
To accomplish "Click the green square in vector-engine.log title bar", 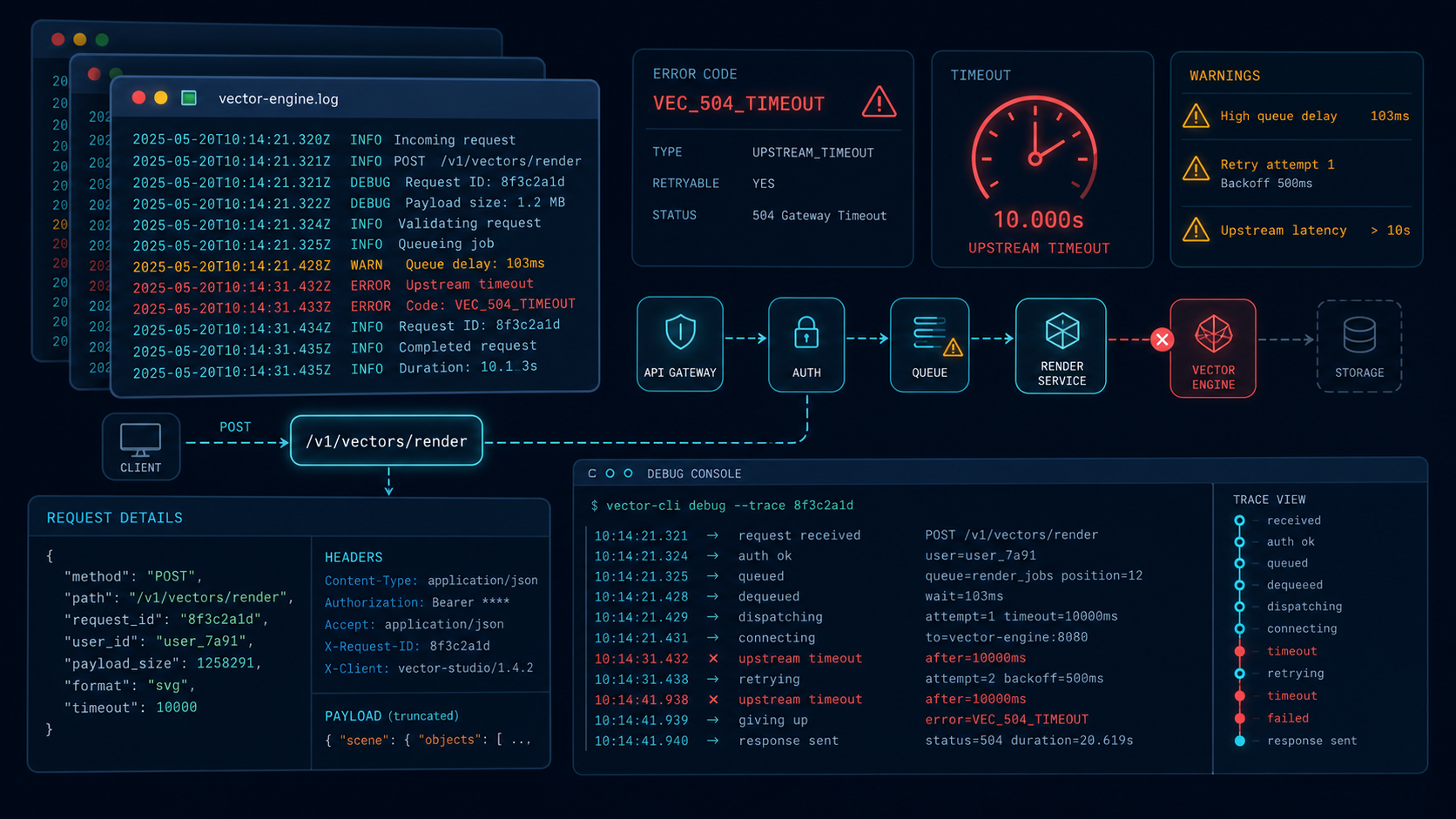I will pos(188,97).
